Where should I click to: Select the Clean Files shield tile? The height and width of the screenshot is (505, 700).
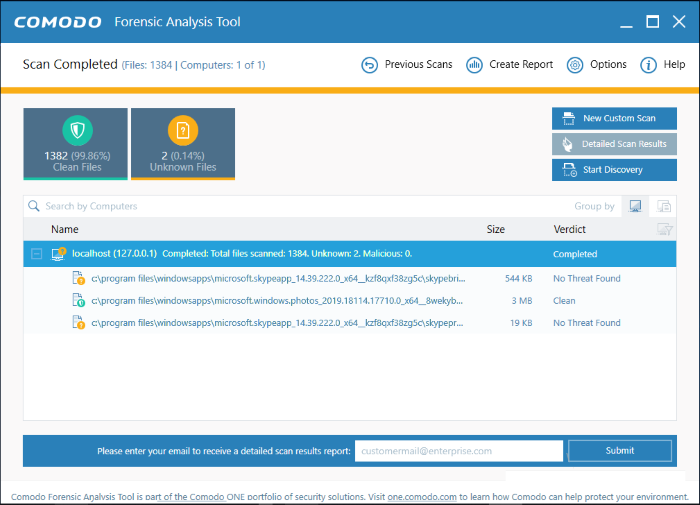point(75,144)
